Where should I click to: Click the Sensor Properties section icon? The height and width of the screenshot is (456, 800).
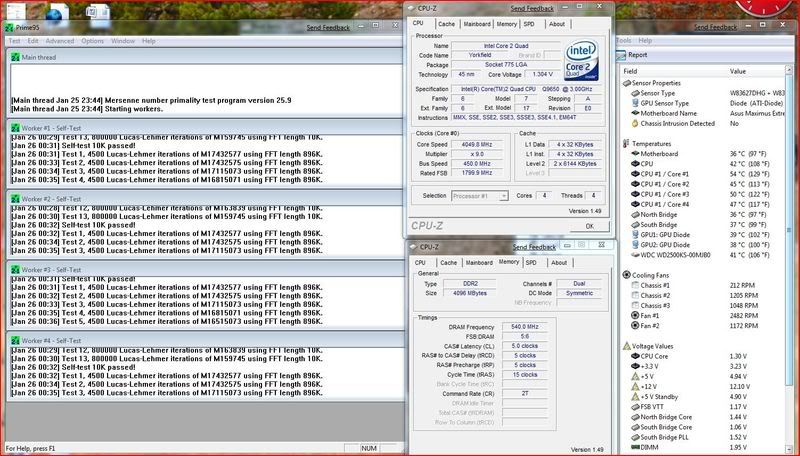(627, 83)
